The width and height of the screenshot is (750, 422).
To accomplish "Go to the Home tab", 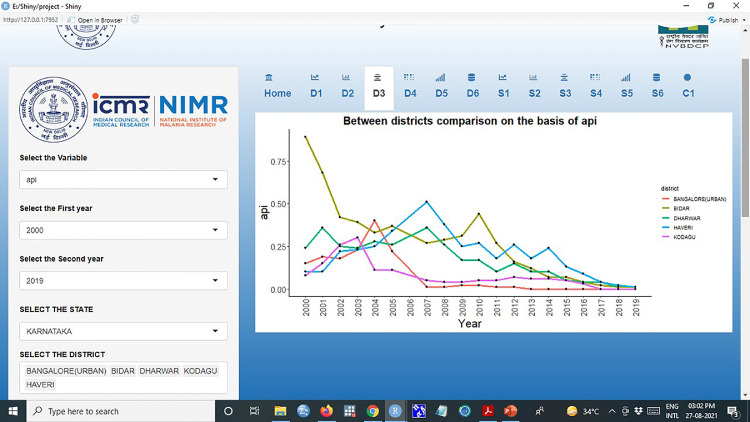I will tap(278, 86).
